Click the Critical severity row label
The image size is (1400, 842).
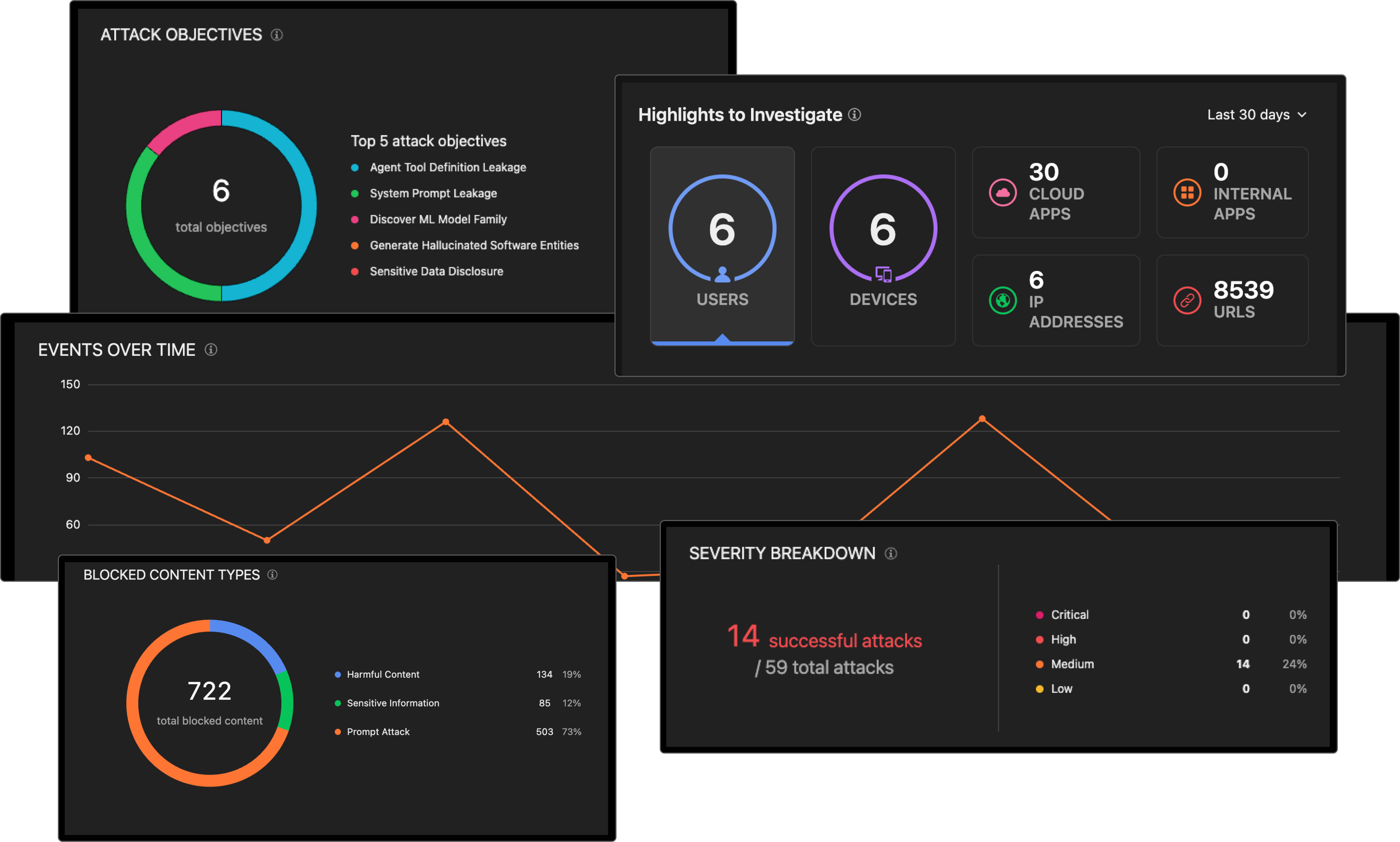coord(1069,615)
